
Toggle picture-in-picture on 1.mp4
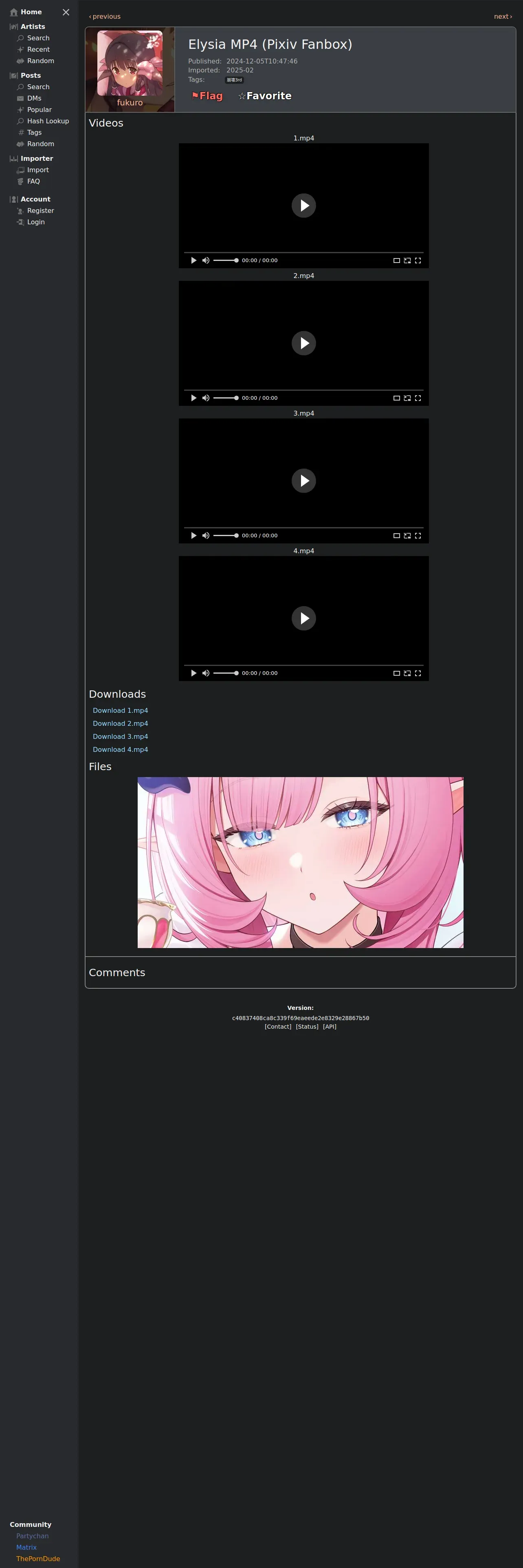tap(407, 261)
